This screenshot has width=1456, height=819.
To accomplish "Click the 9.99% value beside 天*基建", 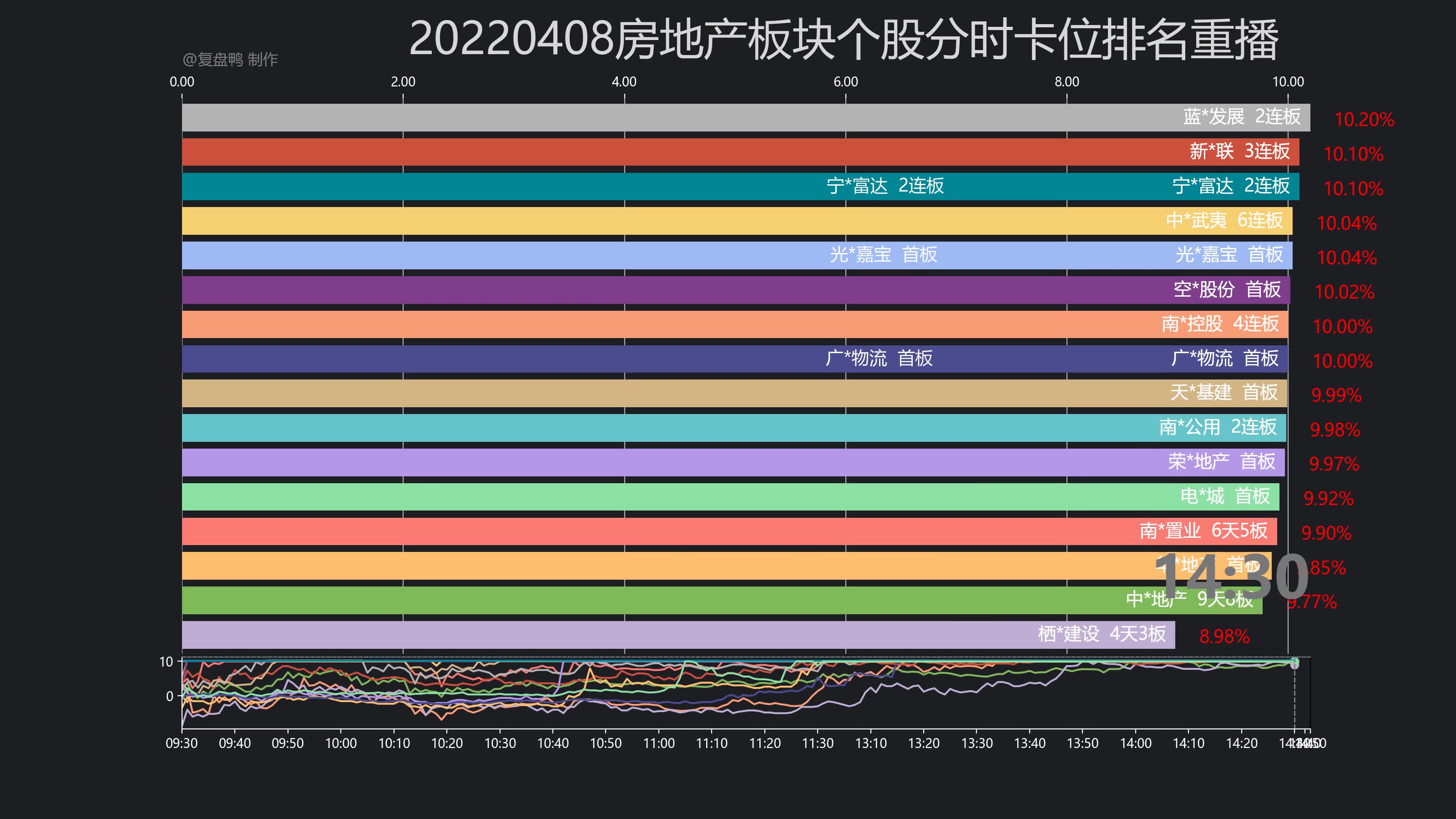I will tap(1336, 394).
